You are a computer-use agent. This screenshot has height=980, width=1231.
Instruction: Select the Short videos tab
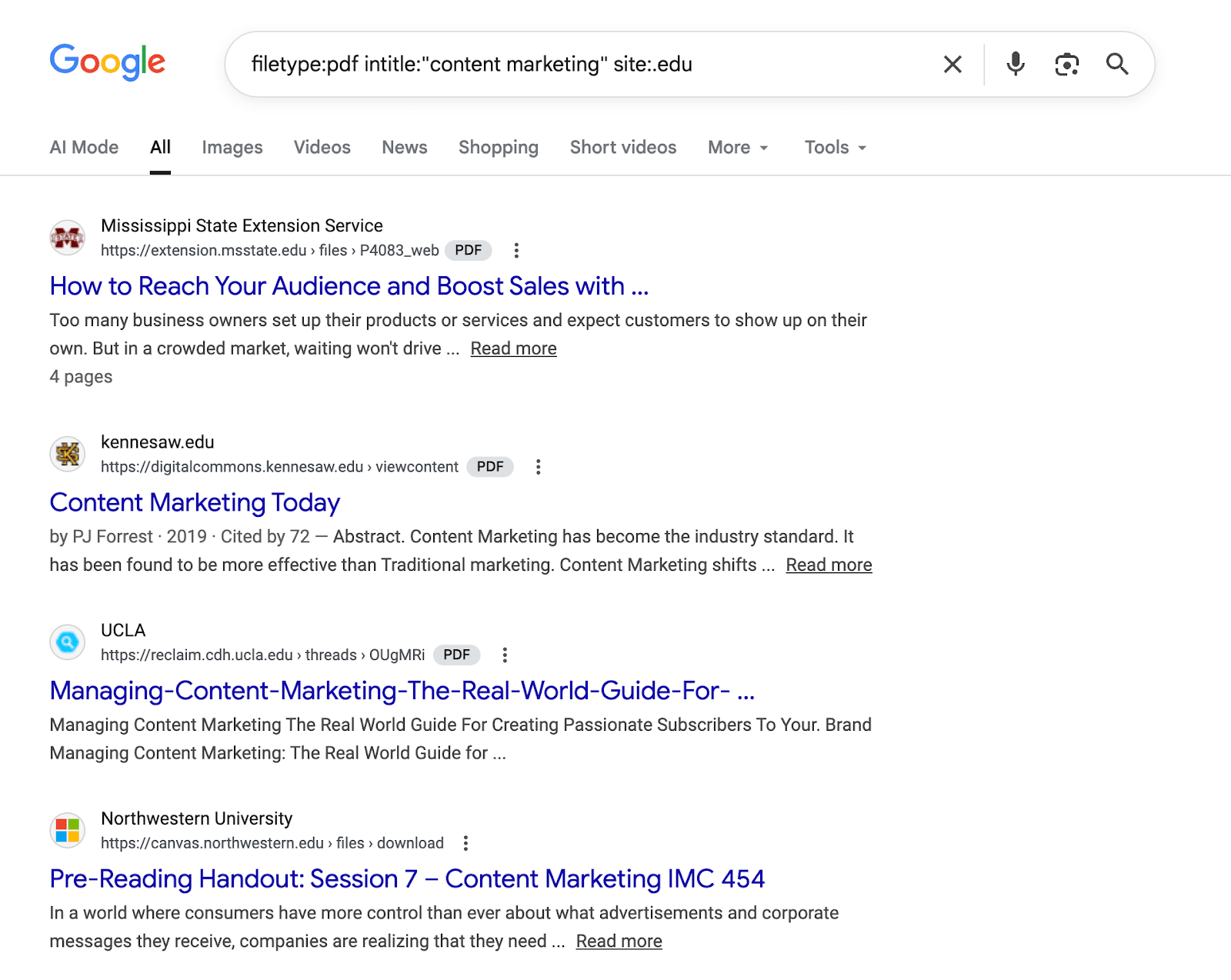point(623,148)
